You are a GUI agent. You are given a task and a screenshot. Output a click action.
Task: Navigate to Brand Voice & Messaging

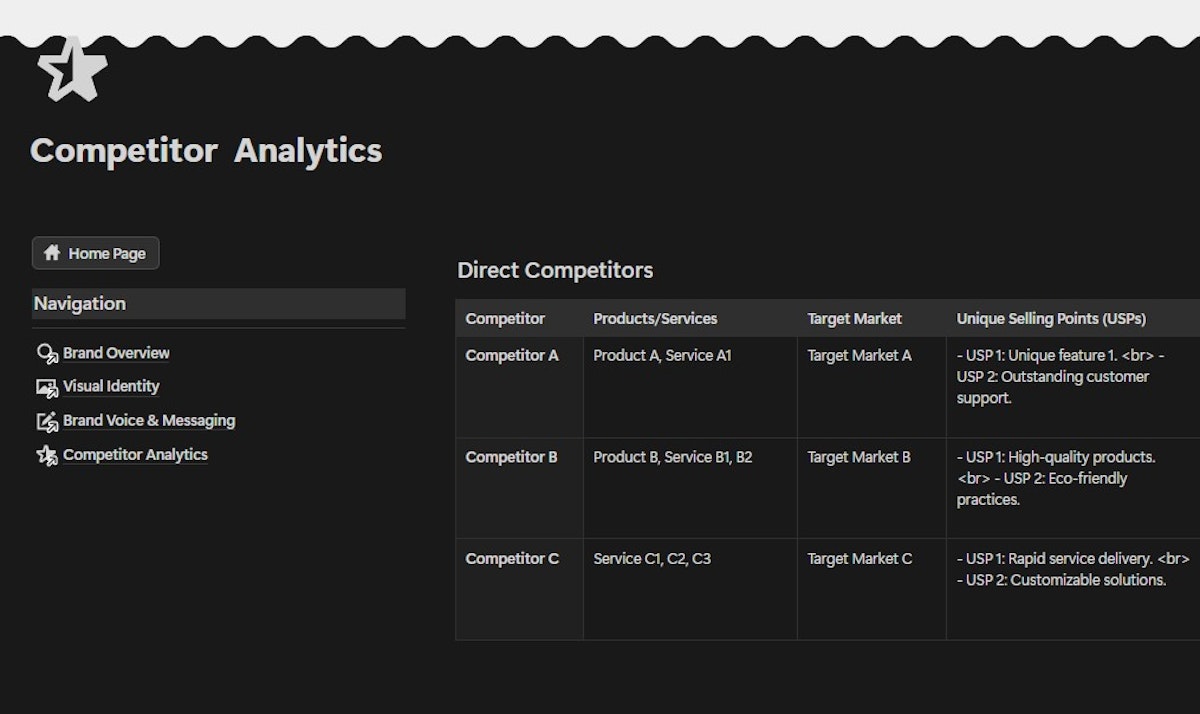(x=149, y=420)
